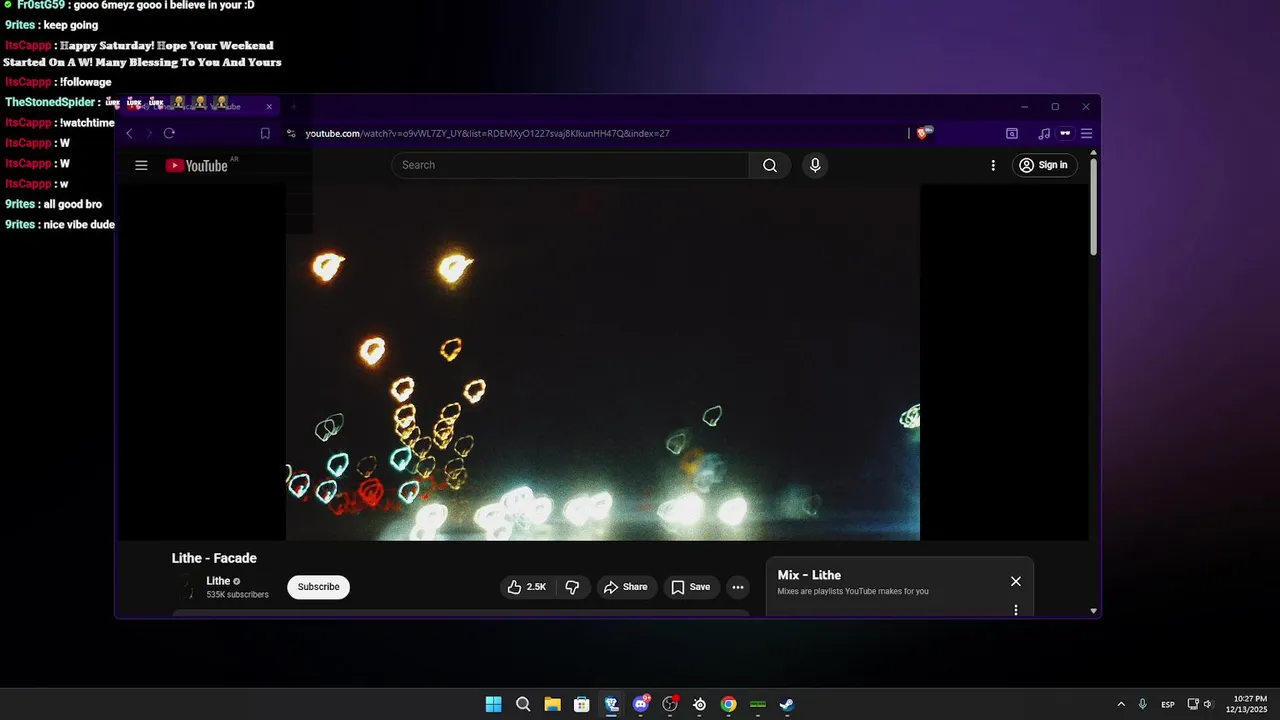Image resolution: width=1280 pixels, height=720 pixels.
Task: Click the YouTube search magnifier button
Action: pos(770,165)
